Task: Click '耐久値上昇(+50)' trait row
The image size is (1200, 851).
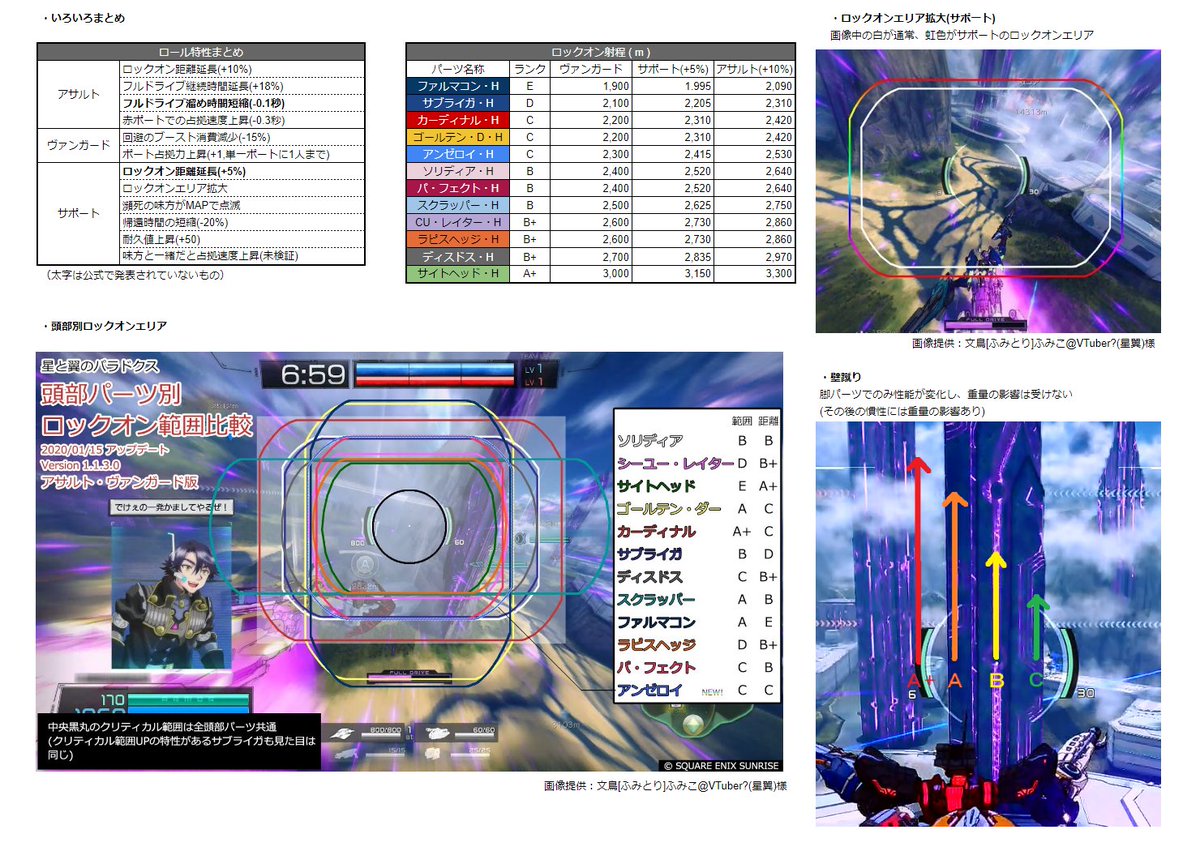Action: tap(241, 239)
